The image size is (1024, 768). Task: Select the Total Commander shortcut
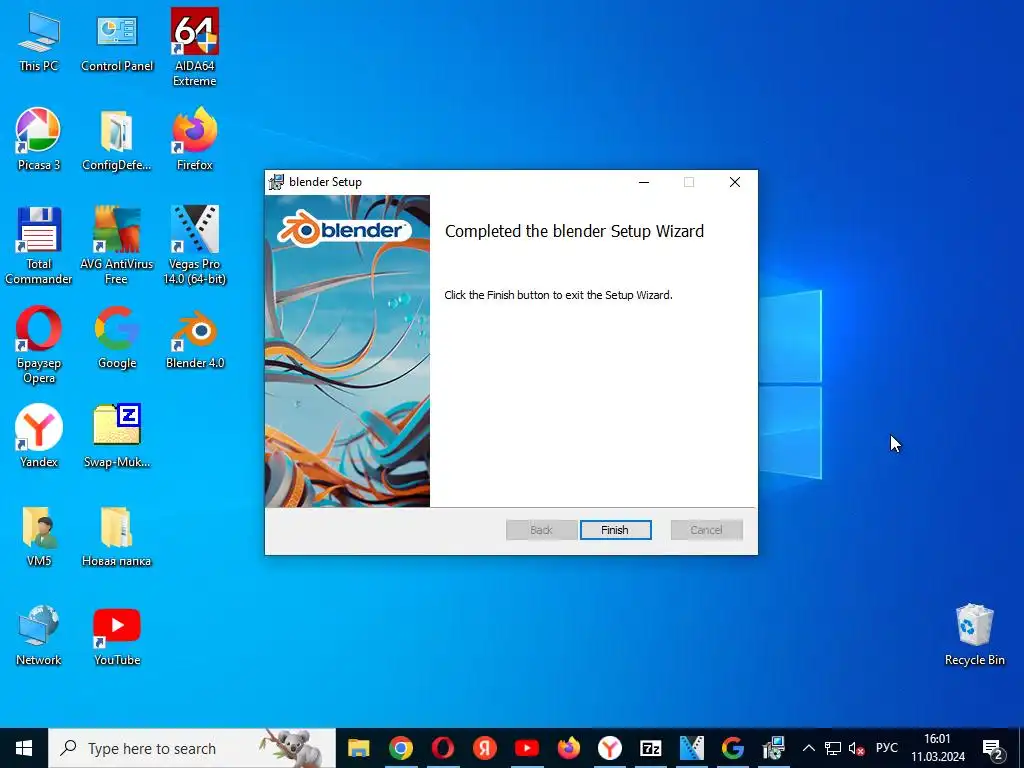[x=39, y=246]
